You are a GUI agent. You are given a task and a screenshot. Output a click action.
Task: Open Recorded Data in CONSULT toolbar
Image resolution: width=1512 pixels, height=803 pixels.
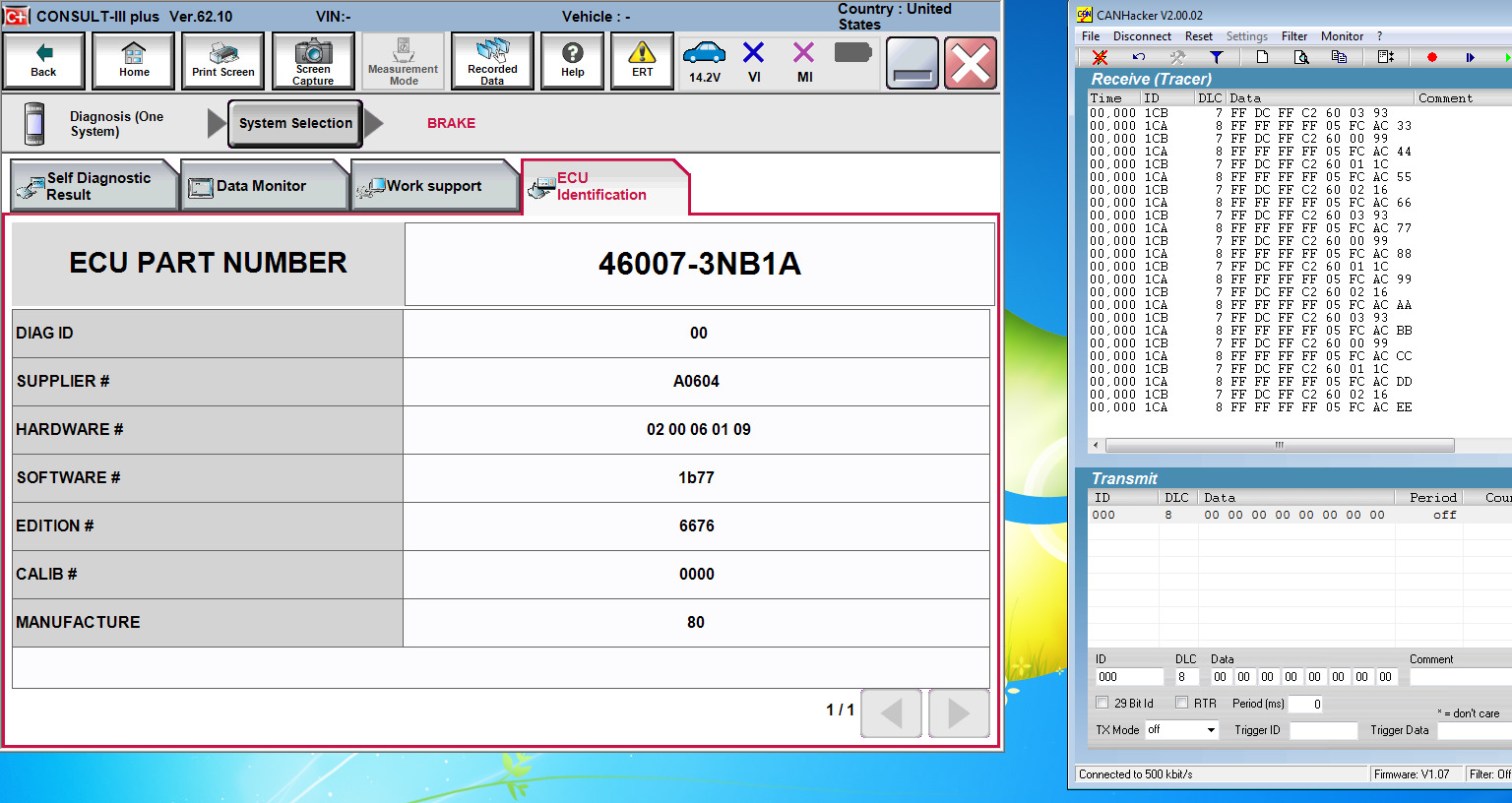(492, 61)
